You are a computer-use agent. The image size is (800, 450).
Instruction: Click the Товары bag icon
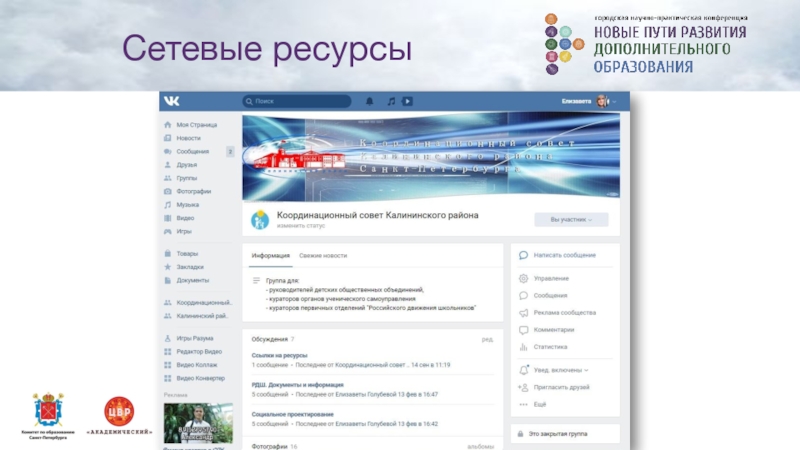click(x=167, y=254)
